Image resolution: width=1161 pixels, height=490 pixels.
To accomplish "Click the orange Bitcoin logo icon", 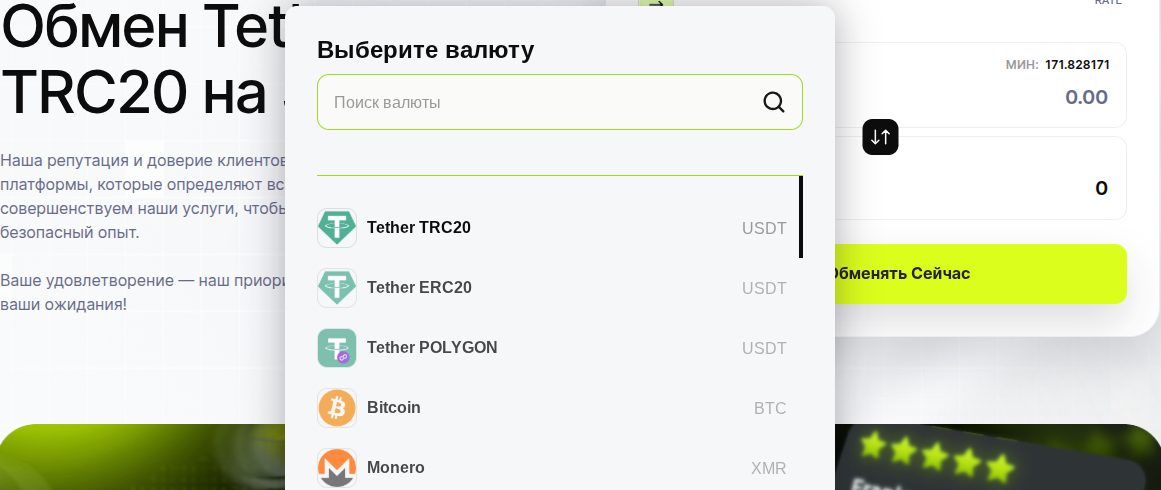I will point(337,408).
